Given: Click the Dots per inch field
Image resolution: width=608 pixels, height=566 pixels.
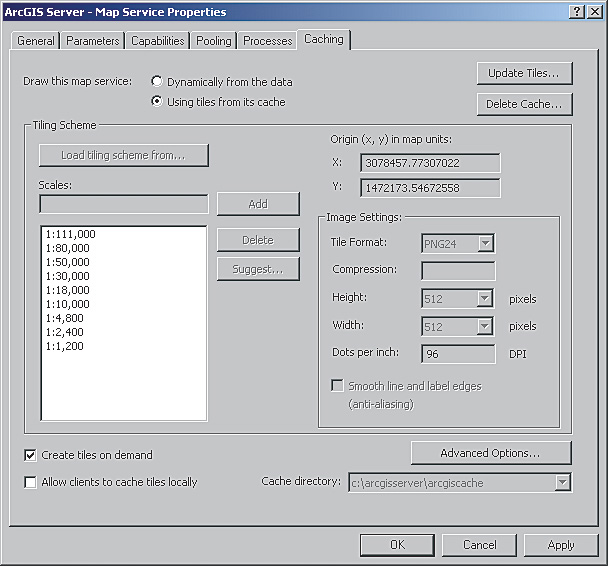Looking at the screenshot, I should pyautogui.click(x=458, y=354).
